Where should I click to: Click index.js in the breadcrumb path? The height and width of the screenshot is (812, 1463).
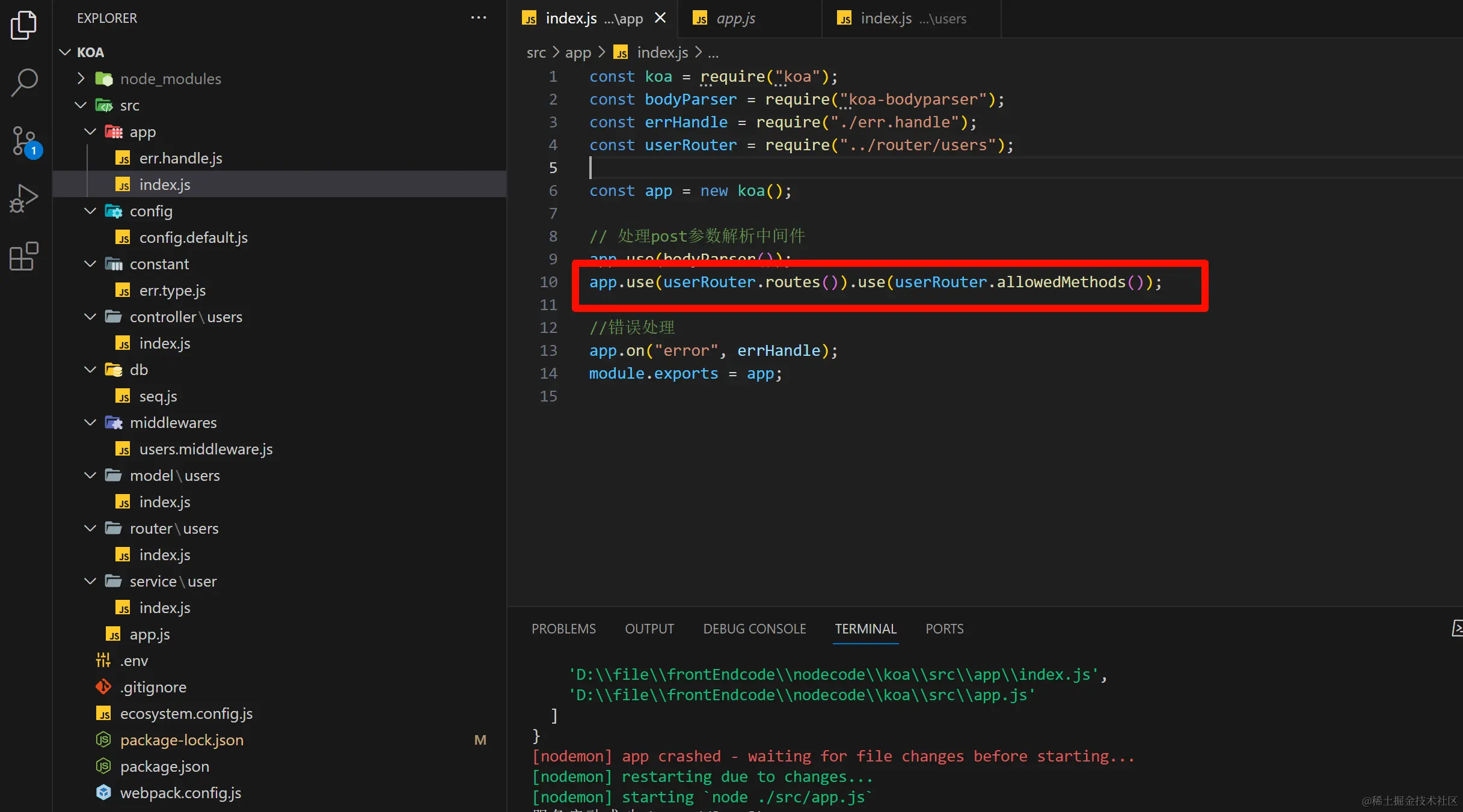coord(662,53)
